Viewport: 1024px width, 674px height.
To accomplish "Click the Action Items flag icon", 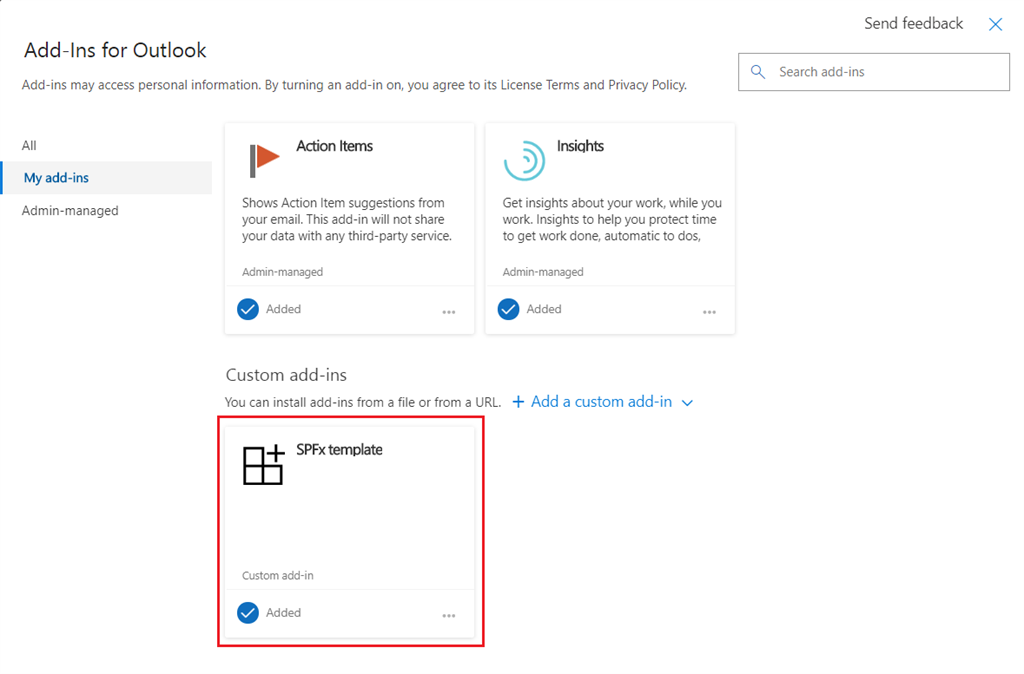I will click(x=262, y=156).
